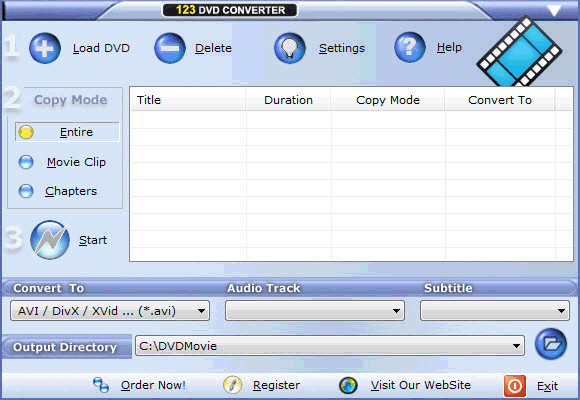Screen dimensions: 580x400
Task: Click the Order Now! icon
Action: point(101,385)
